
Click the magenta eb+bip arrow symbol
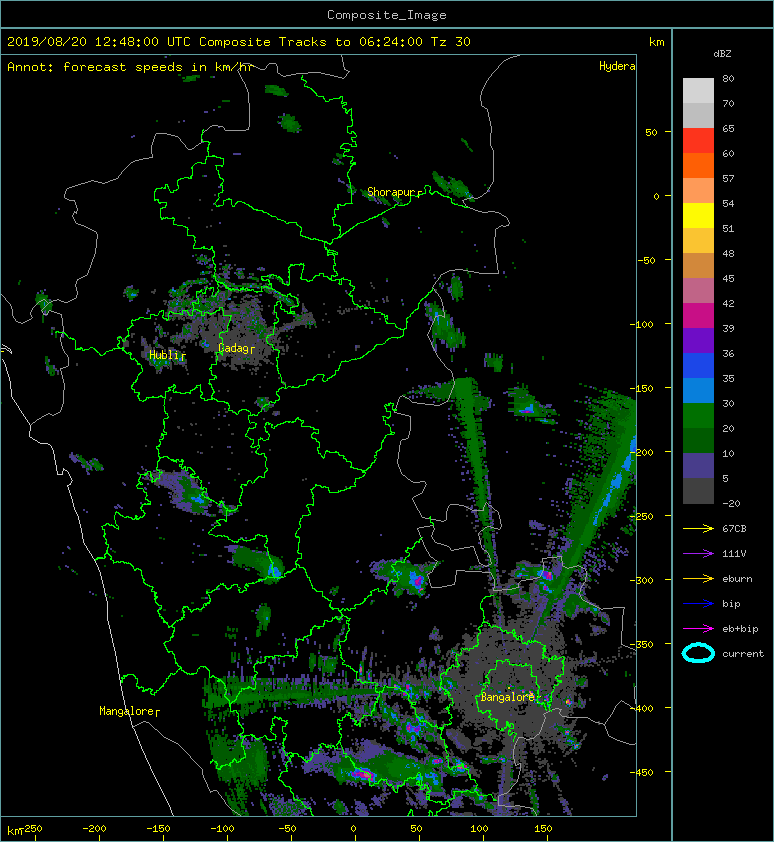click(x=698, y=628)
